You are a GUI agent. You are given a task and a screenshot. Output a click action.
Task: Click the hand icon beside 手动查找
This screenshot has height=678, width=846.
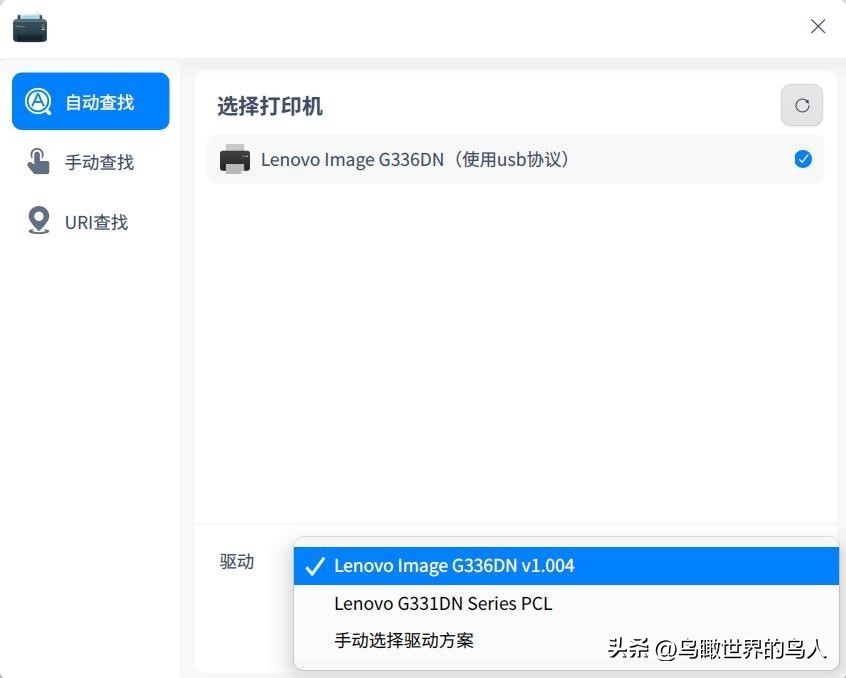tap(38, 161)
